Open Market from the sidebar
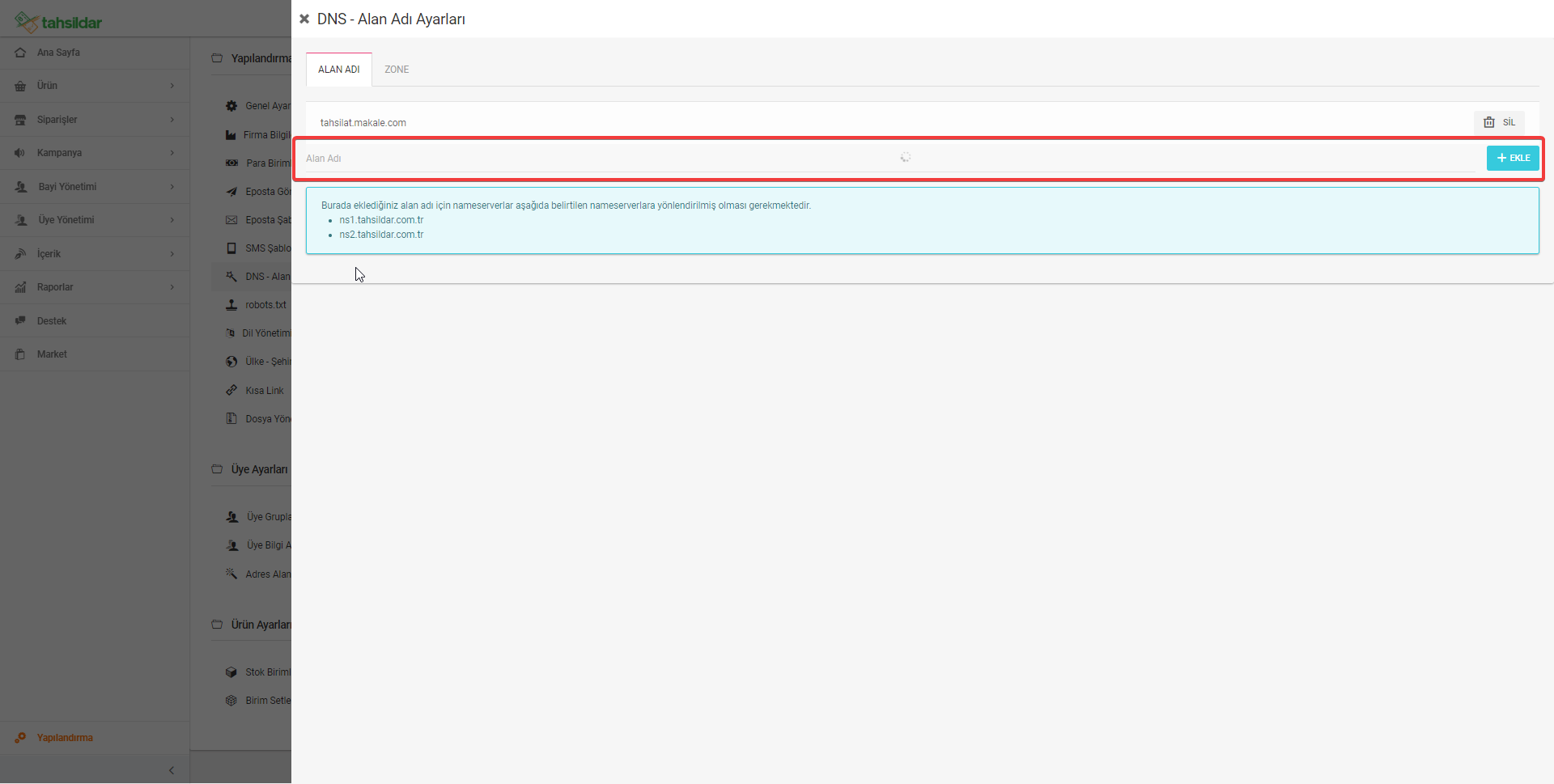1554x784 pixels. pyautogui.click(x=95, y=354)
